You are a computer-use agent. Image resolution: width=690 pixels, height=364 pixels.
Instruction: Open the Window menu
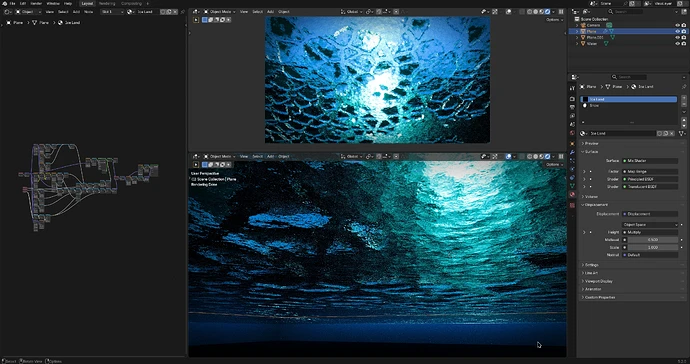[x=53, y=4]
